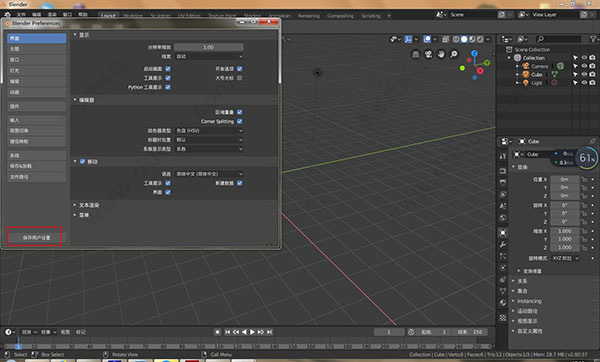600x362 pixels.
Task: Click the current frame marker on timeline
Action: pos(18,346)
